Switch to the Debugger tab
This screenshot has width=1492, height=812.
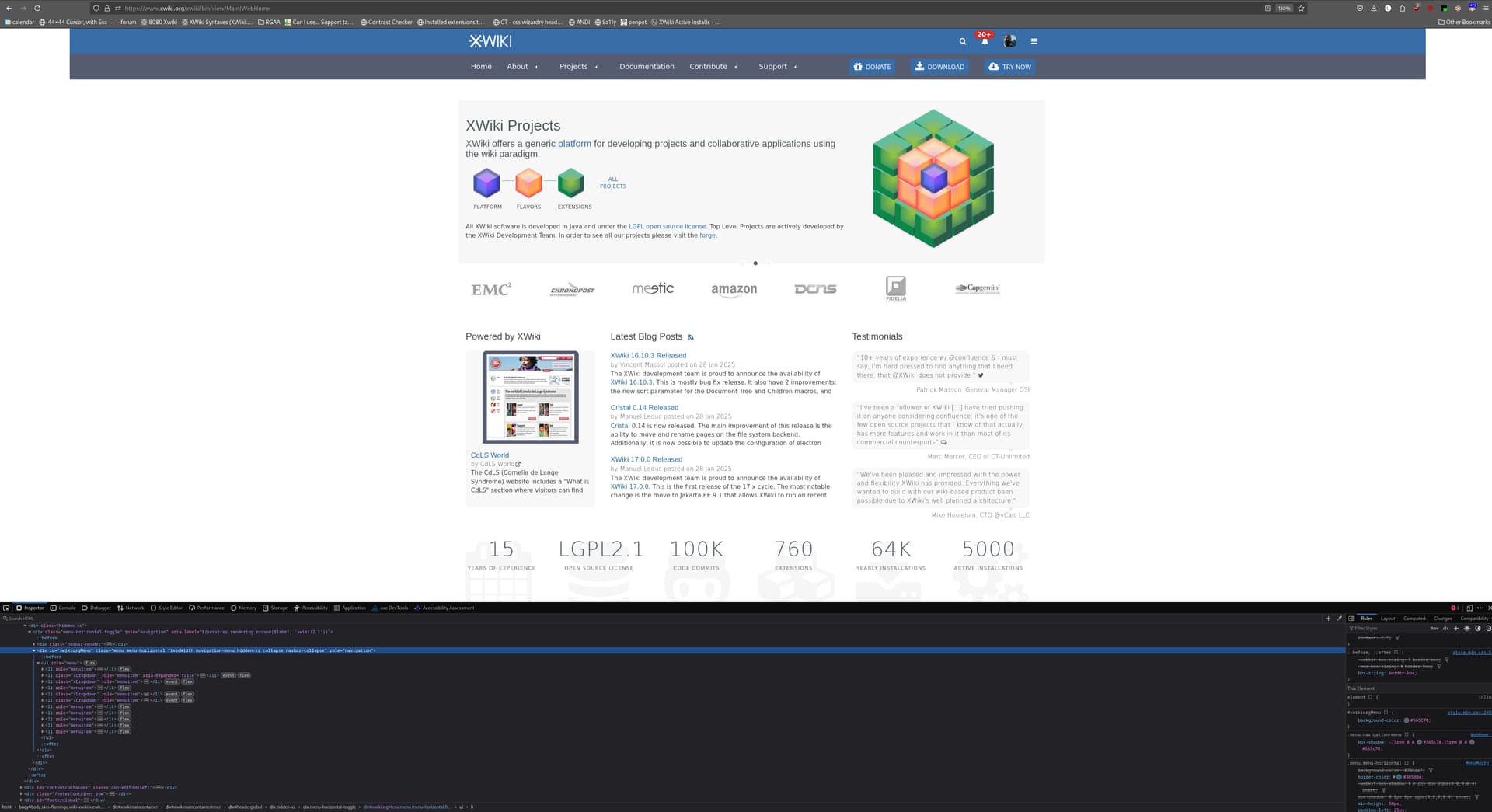pyautogui.click(x=96, y=608)
